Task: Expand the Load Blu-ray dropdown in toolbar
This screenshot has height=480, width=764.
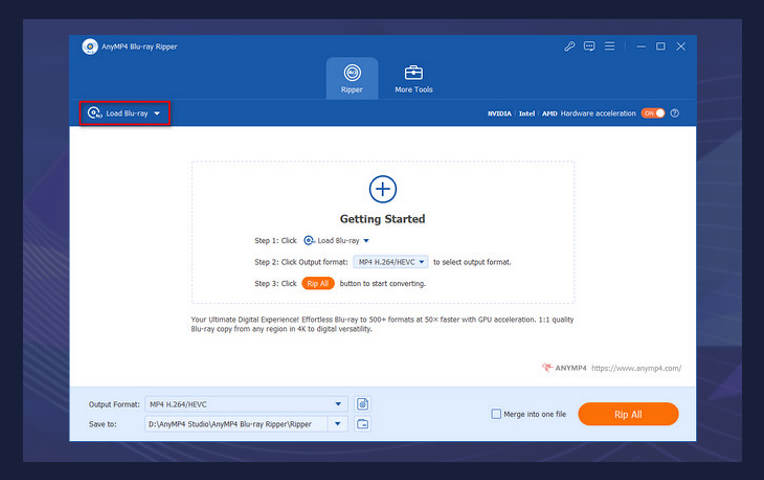Action: tap(157, 114)
